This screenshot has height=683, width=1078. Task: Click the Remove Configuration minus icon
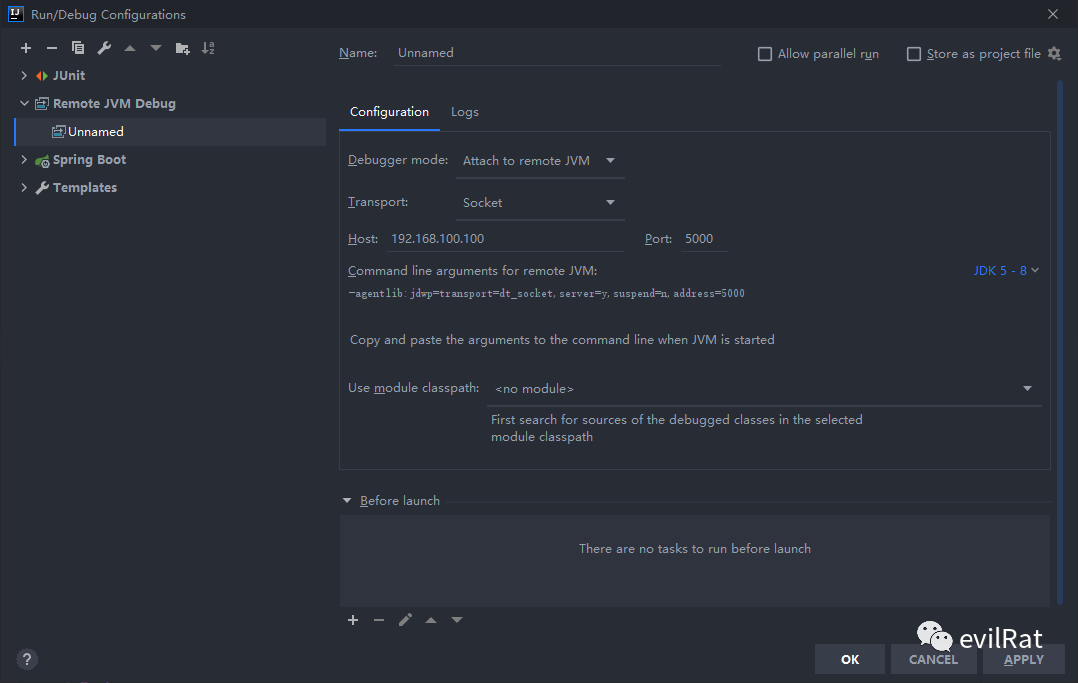(52, 48)
